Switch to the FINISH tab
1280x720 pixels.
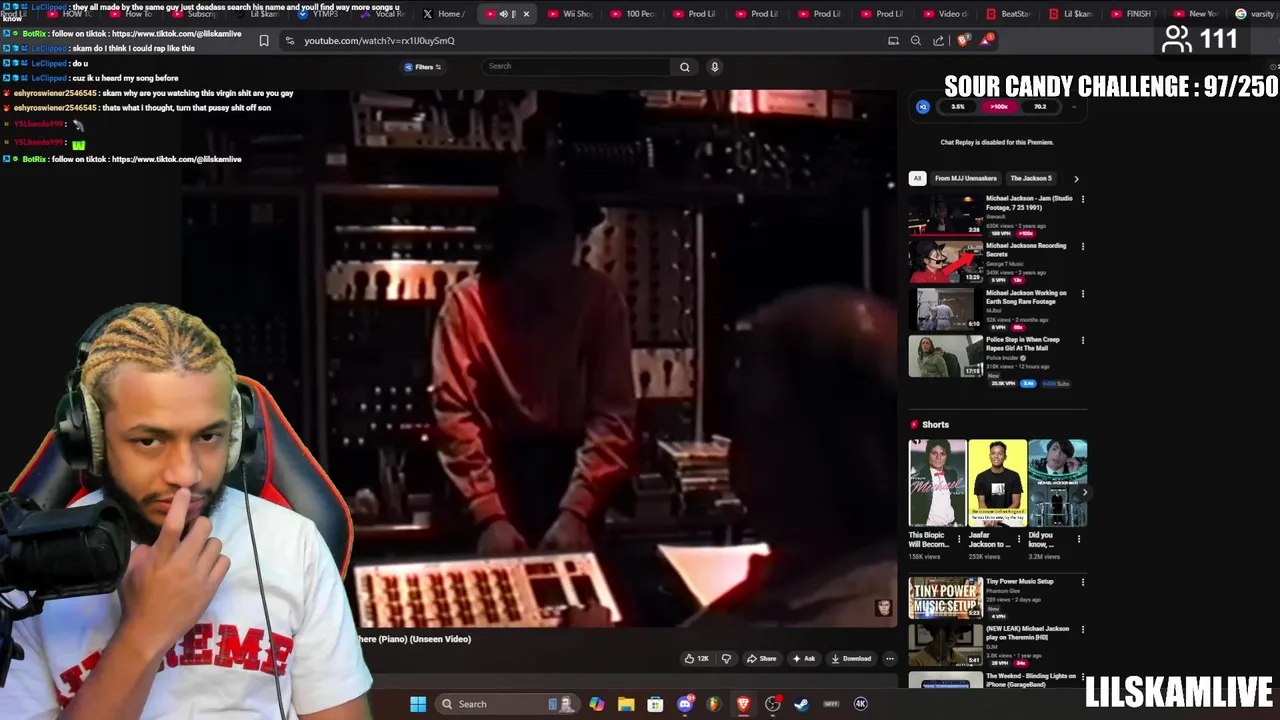[x=1132, y=14]
